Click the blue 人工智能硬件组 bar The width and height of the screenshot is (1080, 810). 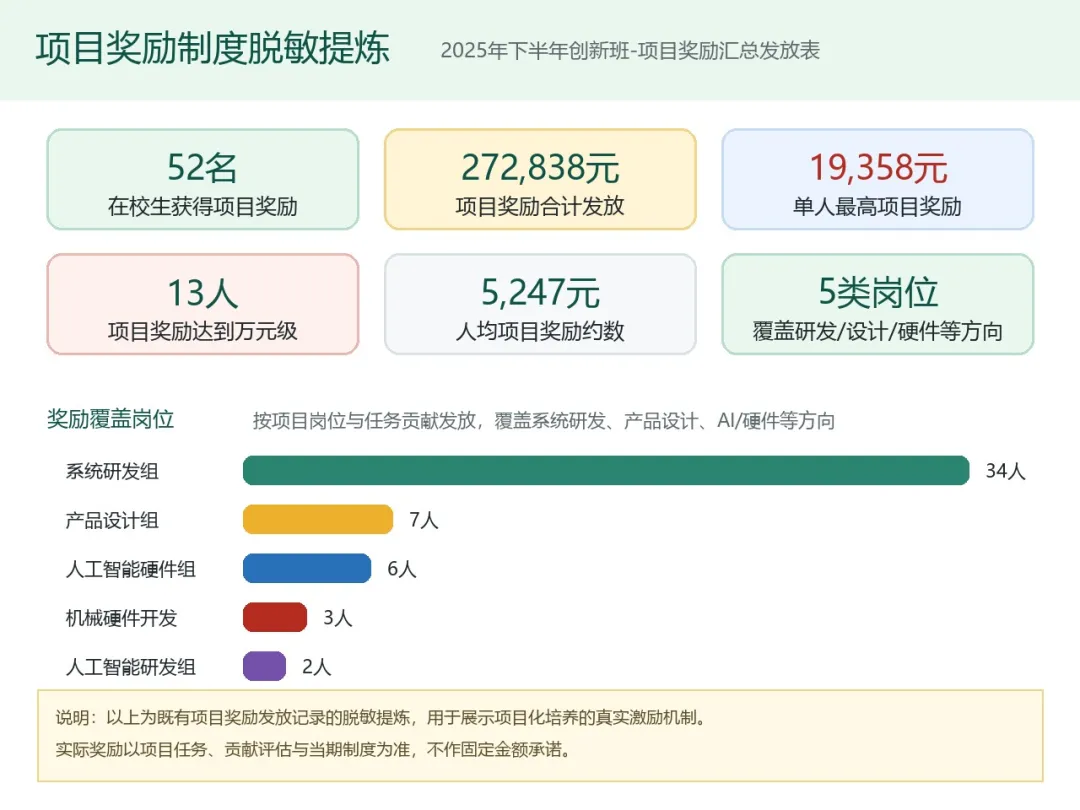[307, 568]
